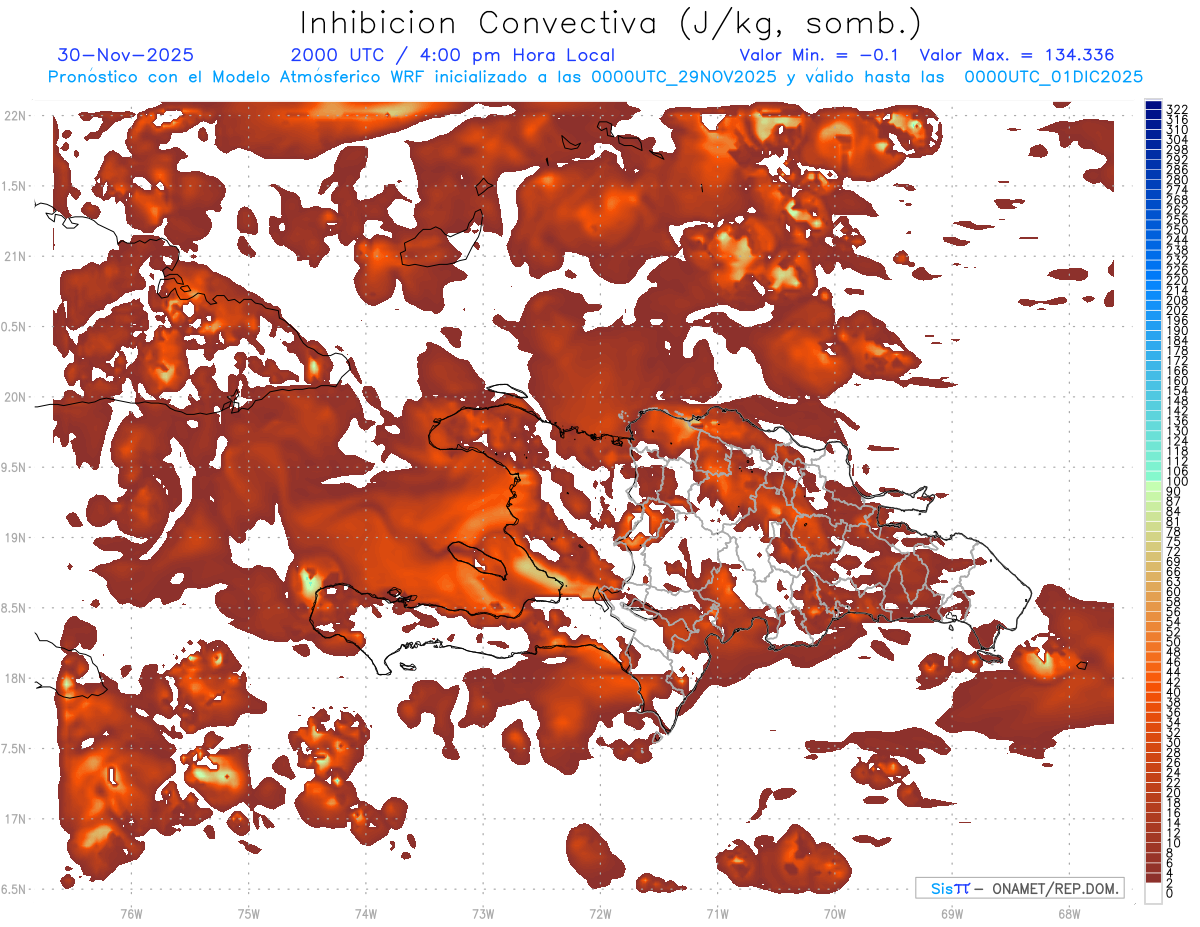Viewport: 1200px width, 927px height.
Task: Click the title "Inhibicion Convectiva (J/kg, somb.)"
Action: pos(610,23)
